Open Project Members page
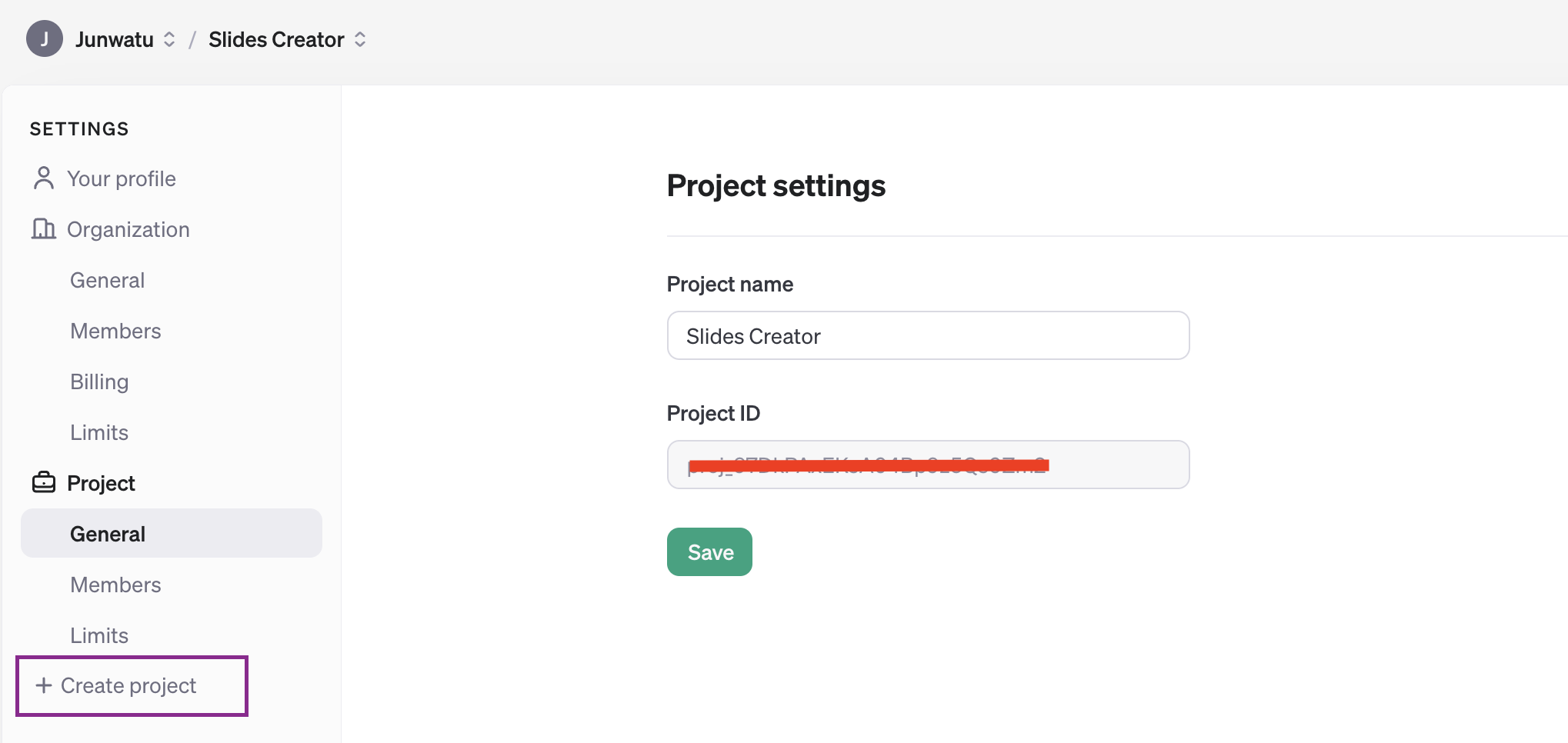The height and width of the screenshot is (743, 1568). click(x=115, y=585)
